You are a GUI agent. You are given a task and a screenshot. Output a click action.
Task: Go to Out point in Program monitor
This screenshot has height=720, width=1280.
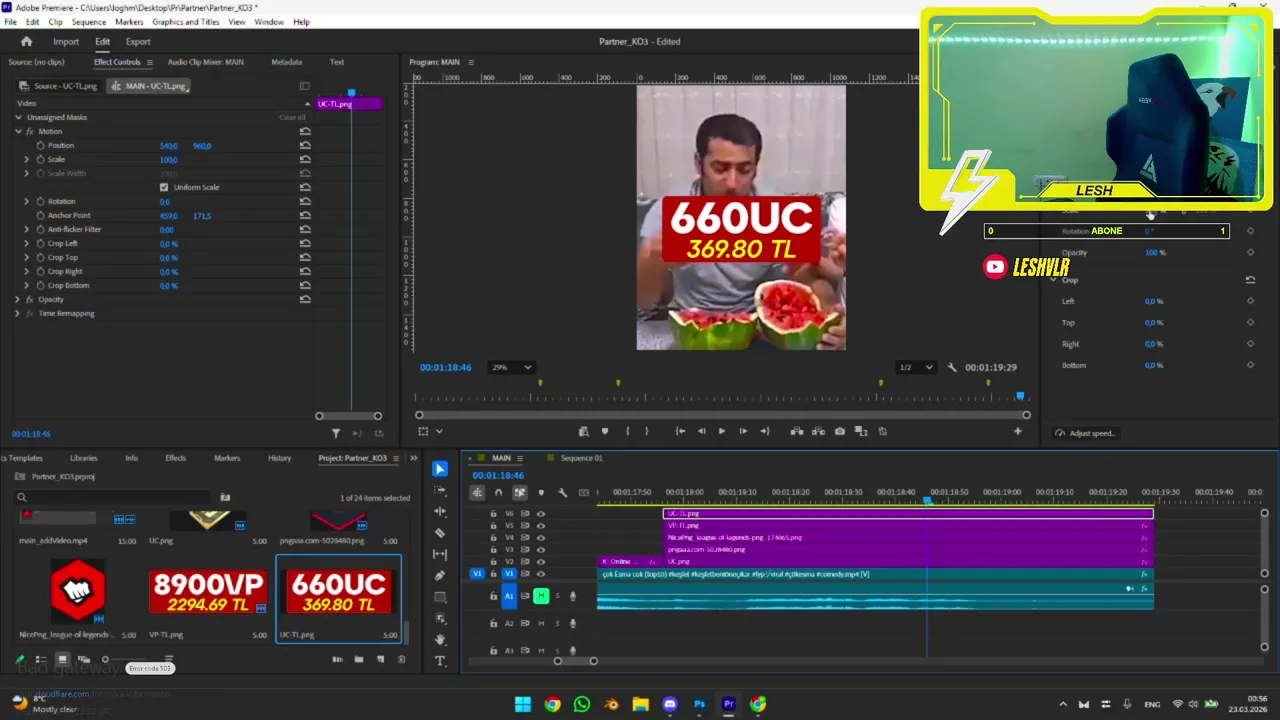[x=764, y=431]
